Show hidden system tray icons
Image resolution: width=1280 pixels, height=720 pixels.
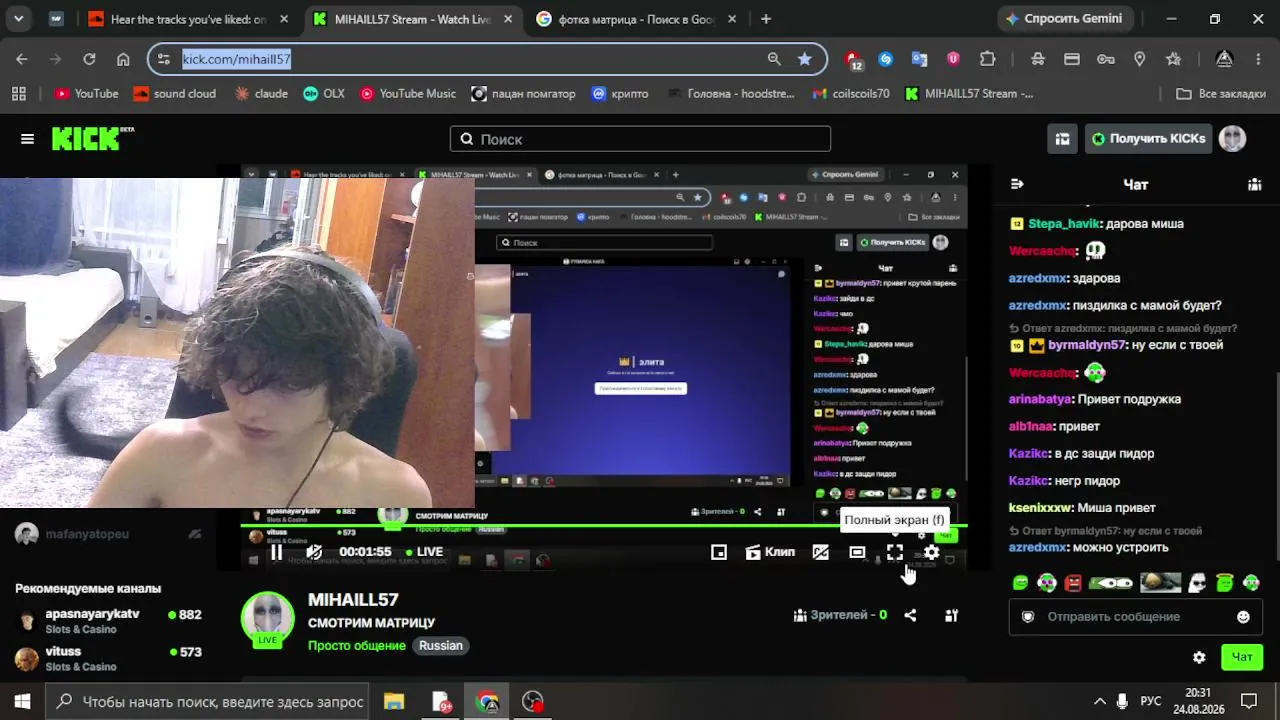[x=1100, y=702]
